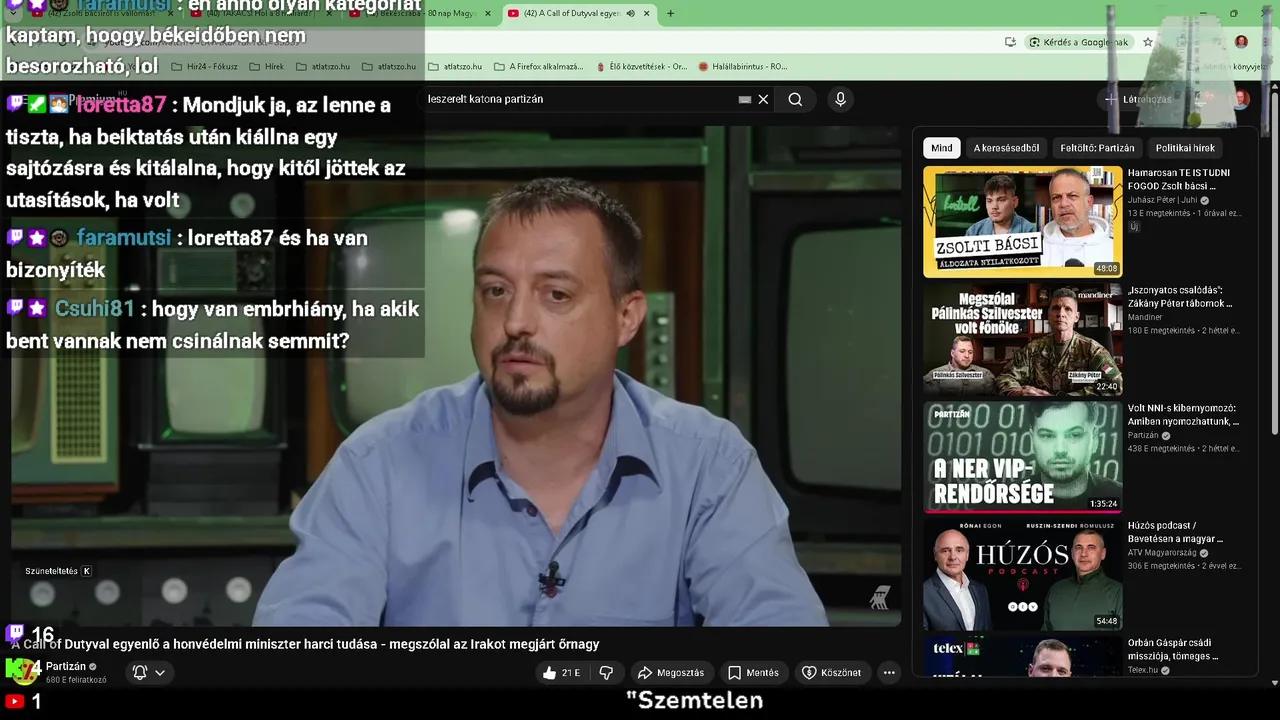
Task: Open the Telex Orbán Gáspár video thumbnail
Action: pos(1022,657)
